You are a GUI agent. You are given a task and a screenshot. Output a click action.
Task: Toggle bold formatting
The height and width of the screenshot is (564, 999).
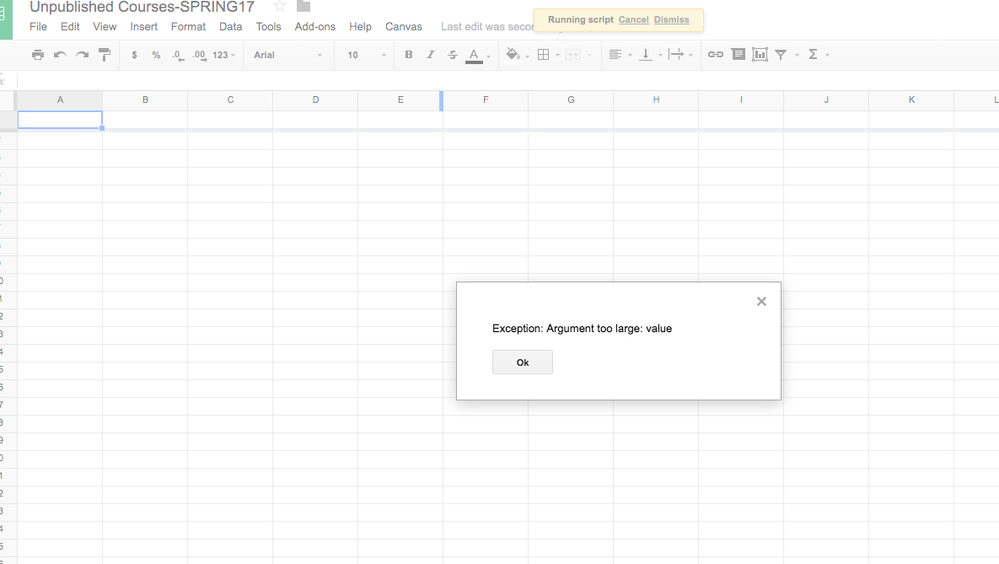coord(408,55)
